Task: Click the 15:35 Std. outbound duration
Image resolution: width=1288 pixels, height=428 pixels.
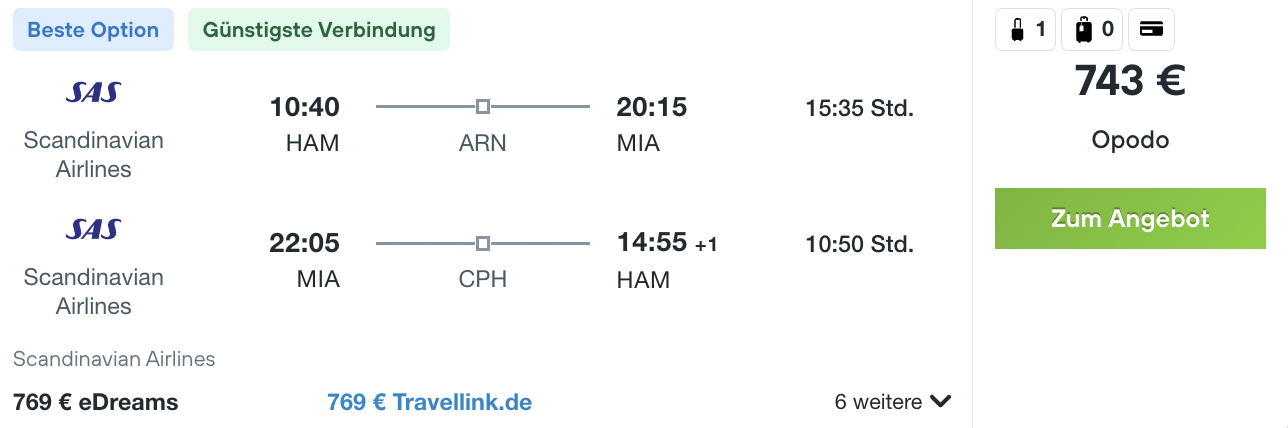Action: (x=859, y=108)
